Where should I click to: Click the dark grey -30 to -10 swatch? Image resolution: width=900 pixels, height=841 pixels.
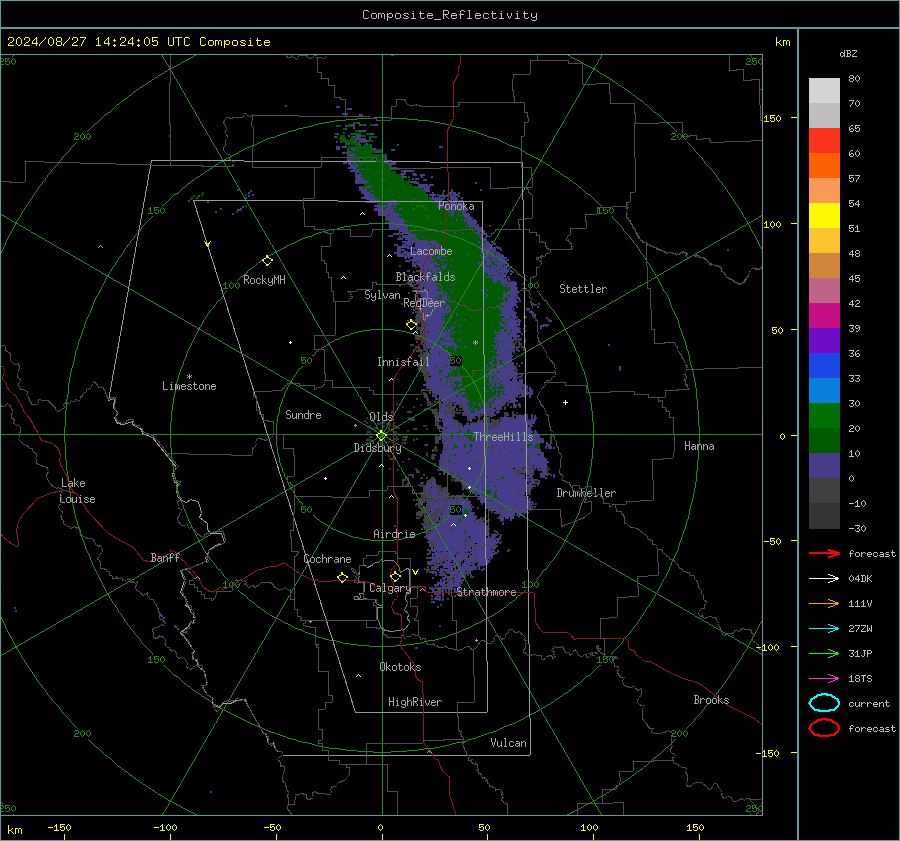coord(824,516)
